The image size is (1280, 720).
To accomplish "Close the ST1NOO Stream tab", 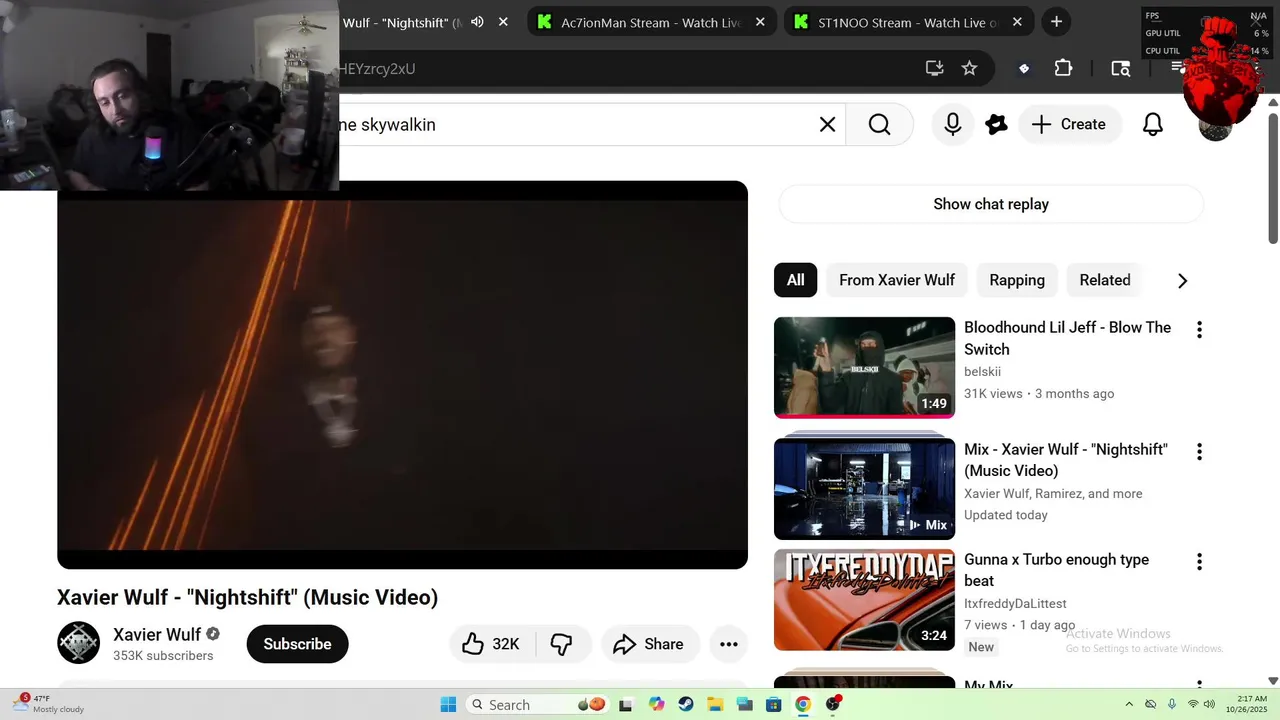I will click(1017, 22).
